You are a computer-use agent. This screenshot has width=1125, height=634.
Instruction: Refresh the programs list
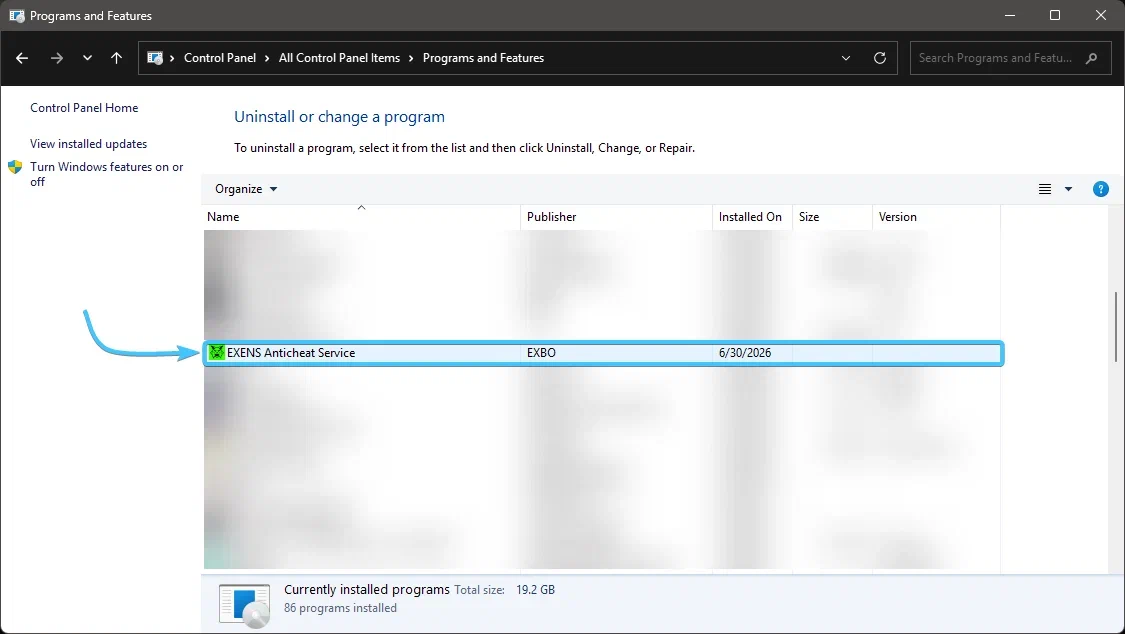click(880, 58)
